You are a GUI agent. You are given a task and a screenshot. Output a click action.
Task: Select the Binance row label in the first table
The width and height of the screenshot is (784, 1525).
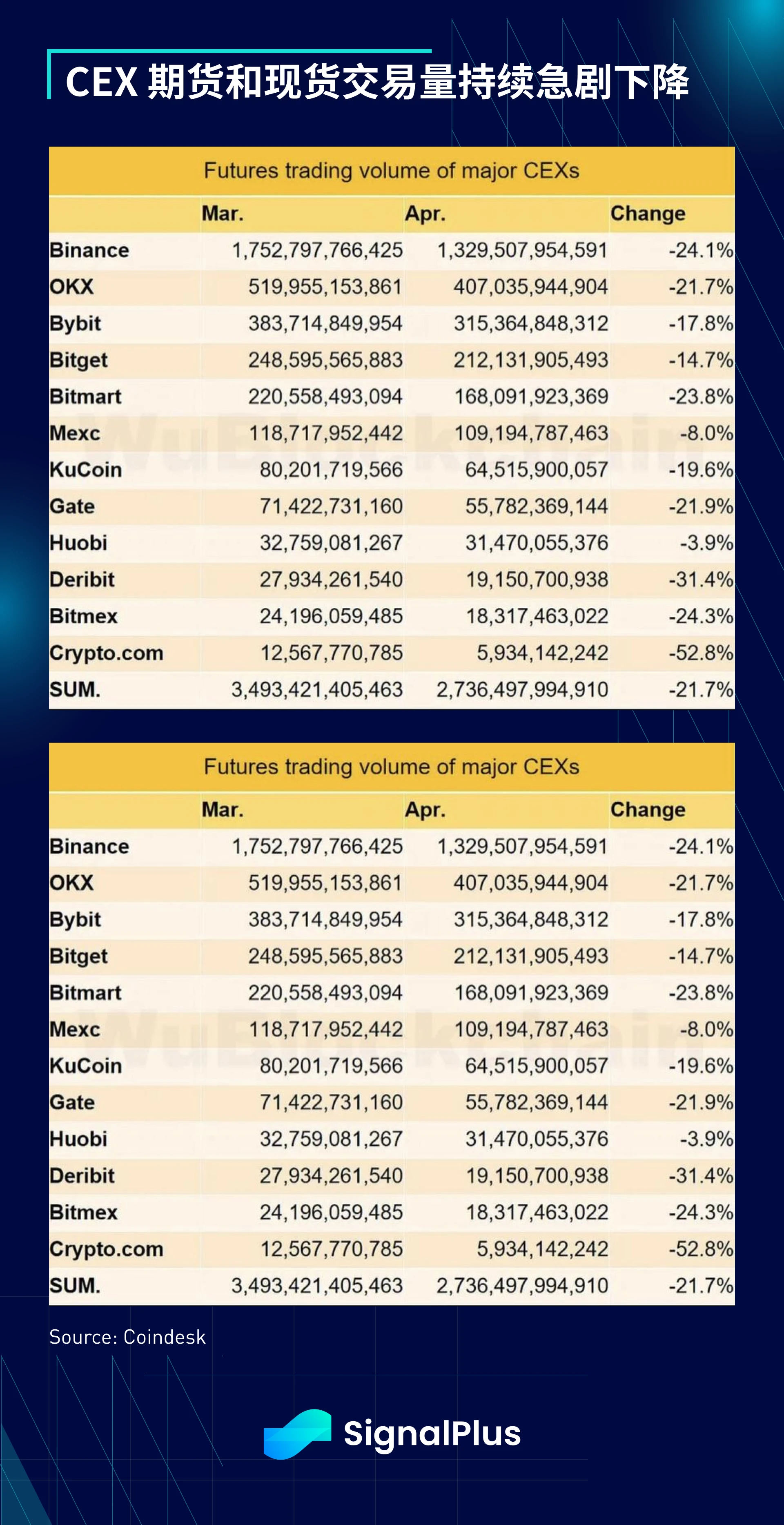click(x=89, y=250)
